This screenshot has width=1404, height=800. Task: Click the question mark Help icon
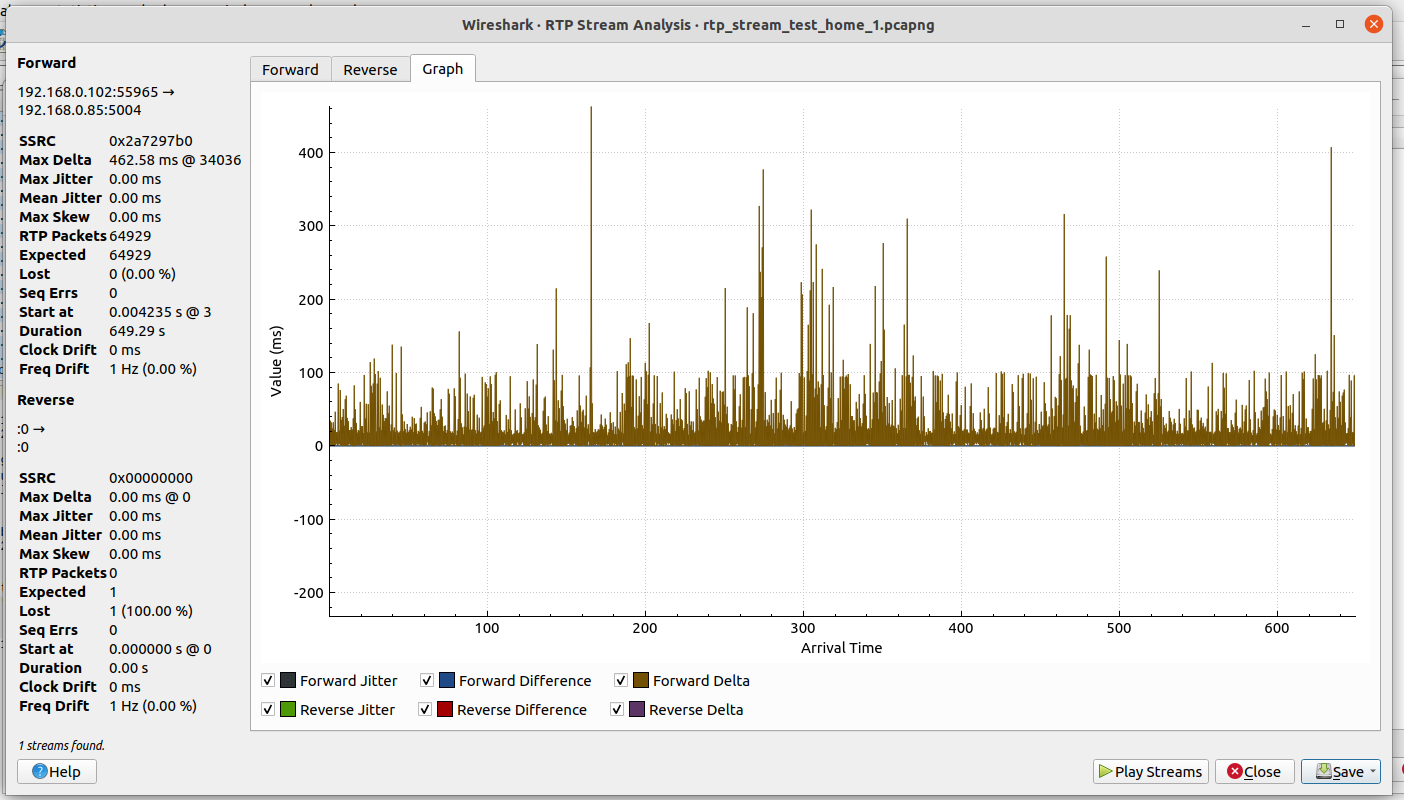40,772
